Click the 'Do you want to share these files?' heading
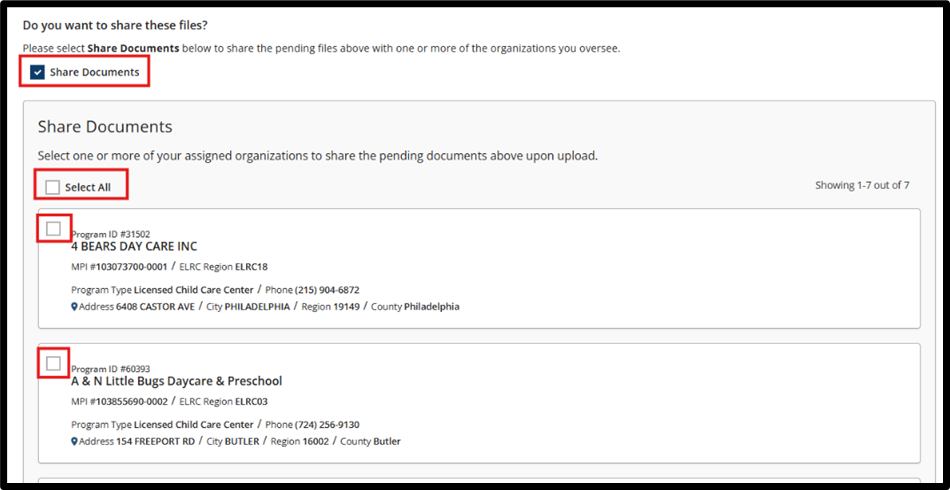The width and height of the screenshot is (950, 490). coord(119,26)
